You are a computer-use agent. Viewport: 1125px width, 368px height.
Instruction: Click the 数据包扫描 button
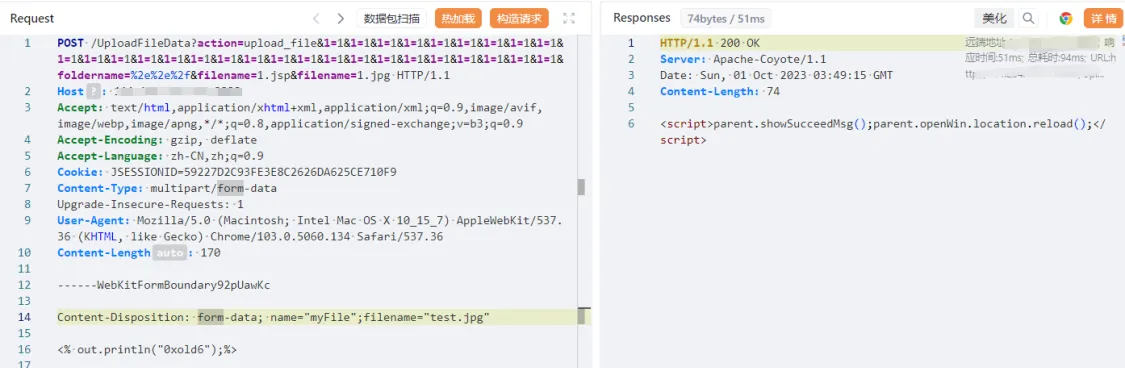pyautogui.click(x=392, y=19)
